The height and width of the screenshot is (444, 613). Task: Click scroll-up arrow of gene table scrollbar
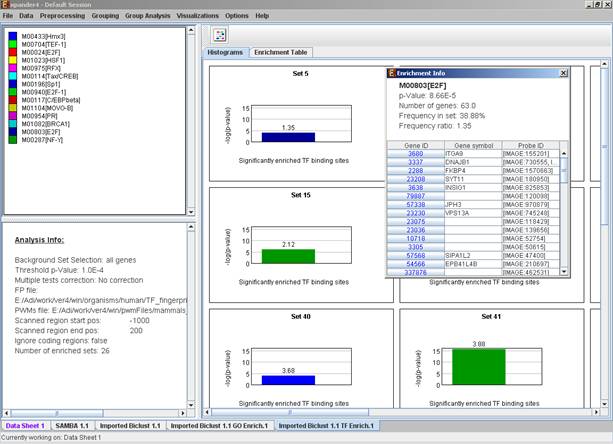[x=564, y=154]
